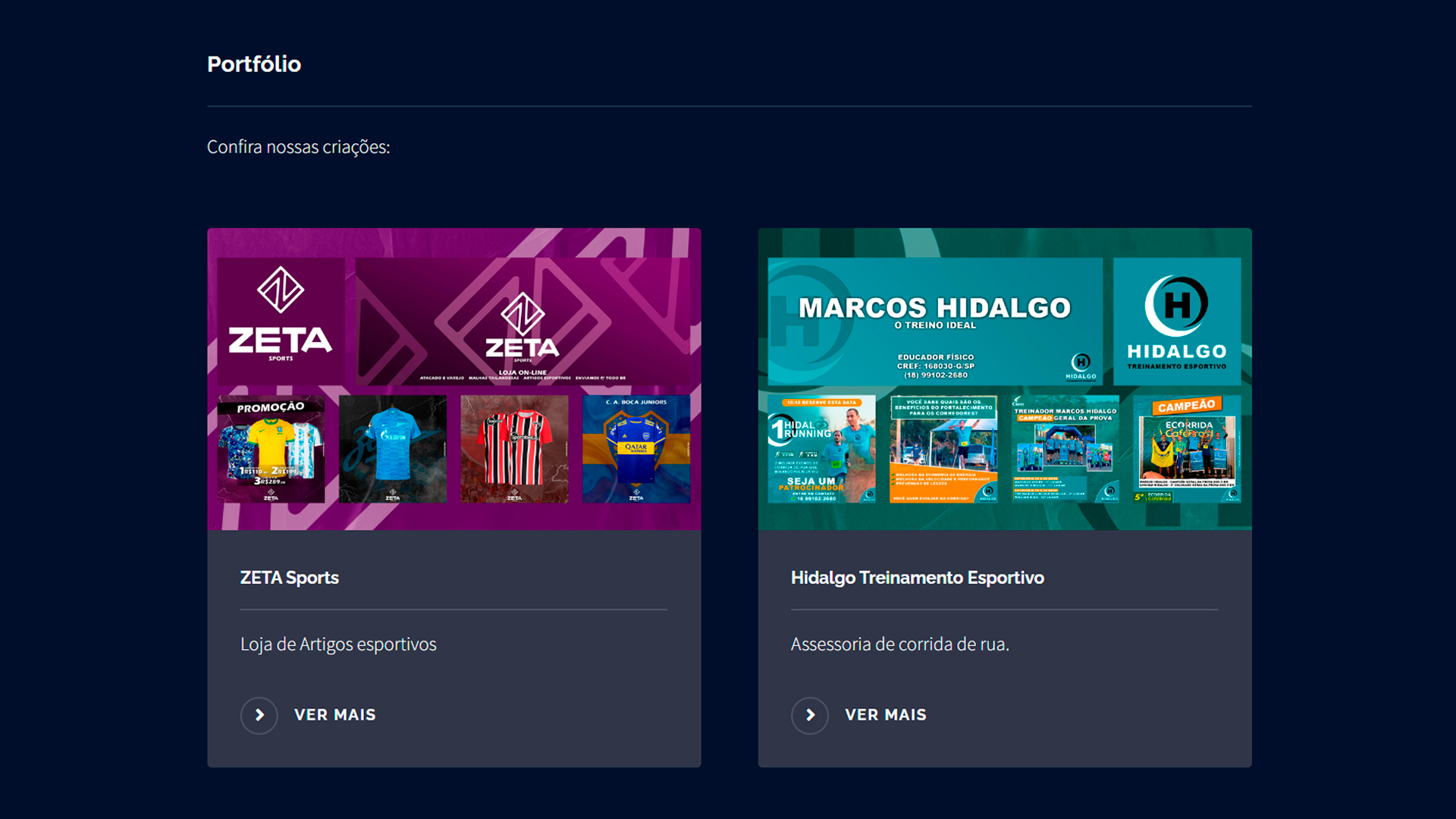The height and width of the screenshot is (819, 1456).
Task: Open the CAMPEÃO Ecorrida thumbnail
Action: tap(1187, 449)
